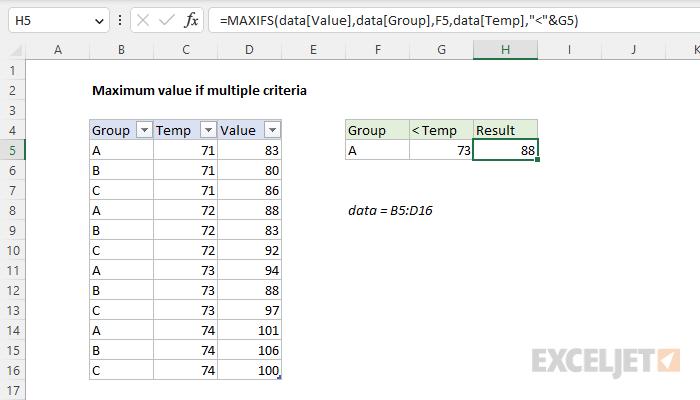The height and width of the screenshot is (400, 700).
Task: Click the criteria table 'Group' header in column F
Action: point(378,130)
